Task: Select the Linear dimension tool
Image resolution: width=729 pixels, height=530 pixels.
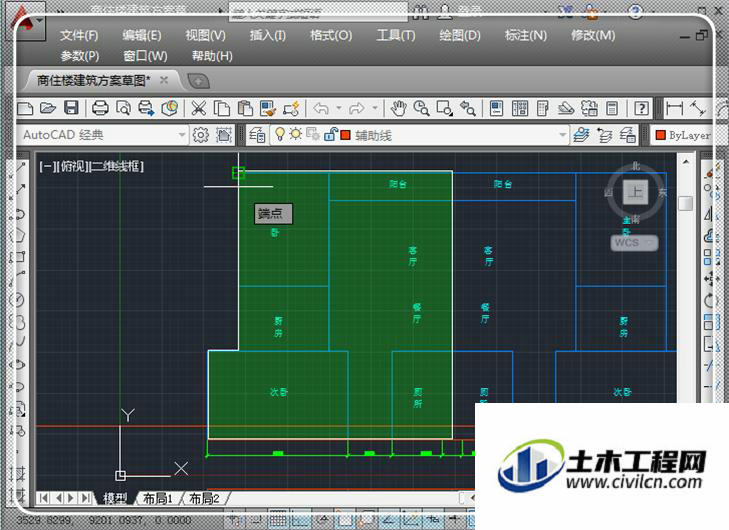Action: coord(675,109)
